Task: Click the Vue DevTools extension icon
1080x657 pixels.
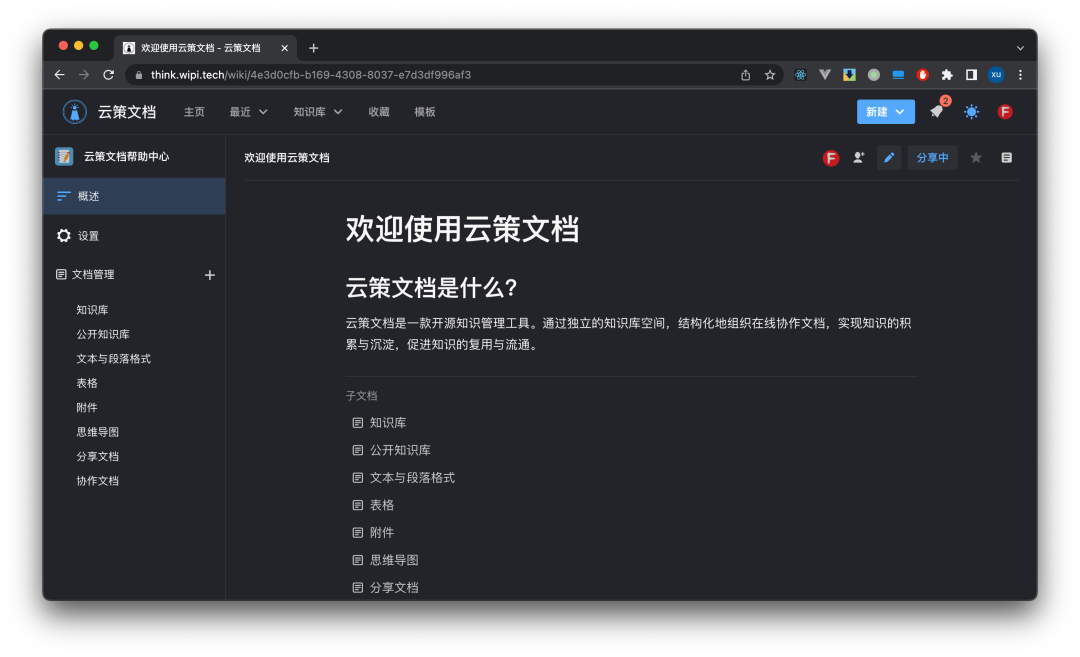Action: (824, 74)
